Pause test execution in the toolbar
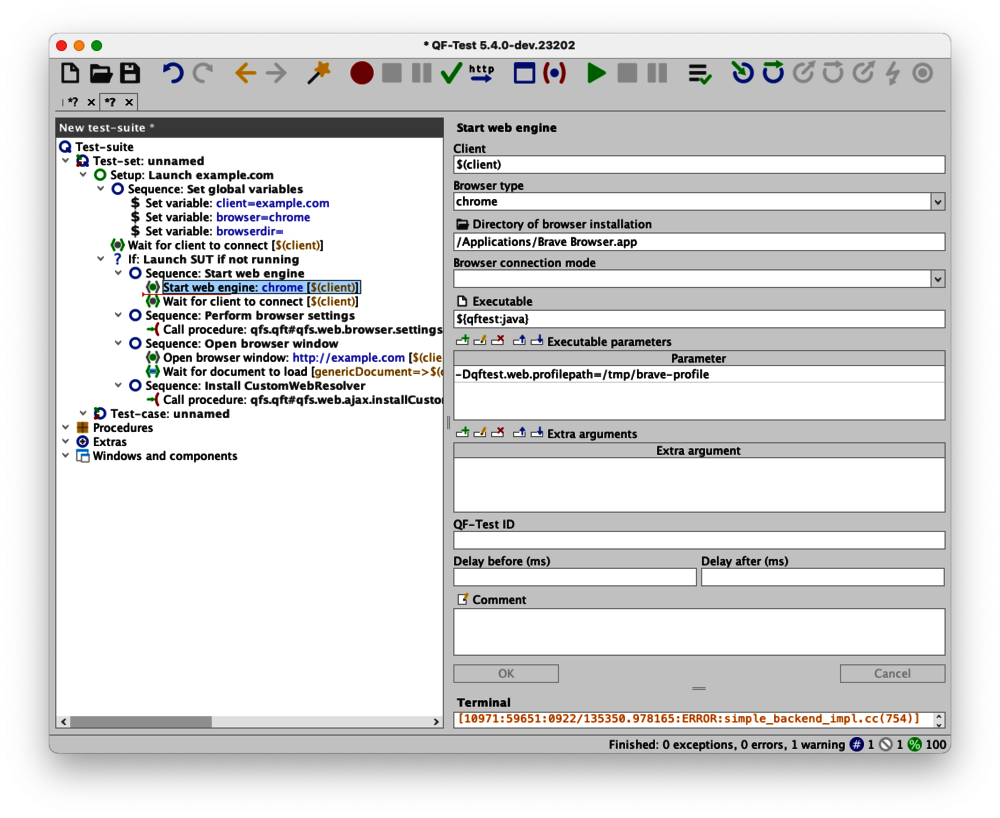Screen dimensions: 1000x818 658,72
